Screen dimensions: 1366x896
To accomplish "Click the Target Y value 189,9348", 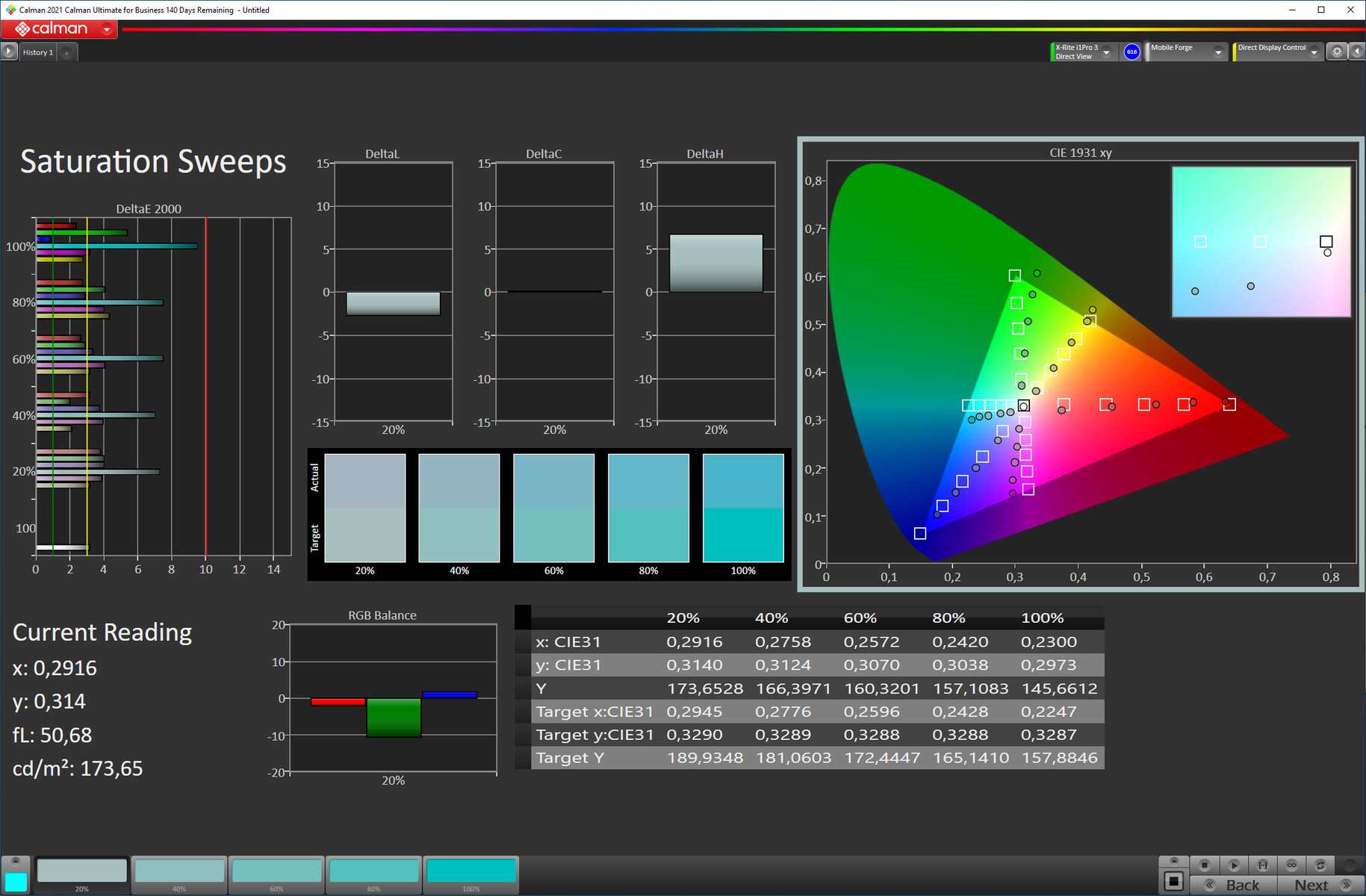I will coord(705,758).
